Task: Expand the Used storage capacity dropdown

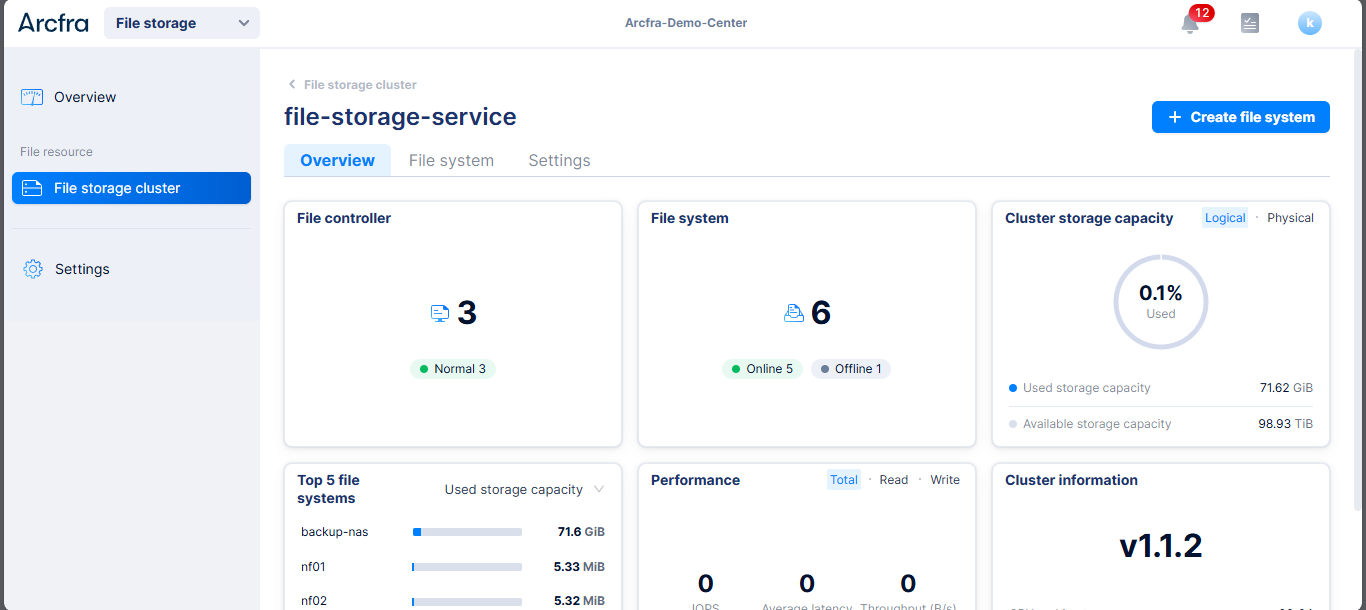Action: click(x=524, y=490)
